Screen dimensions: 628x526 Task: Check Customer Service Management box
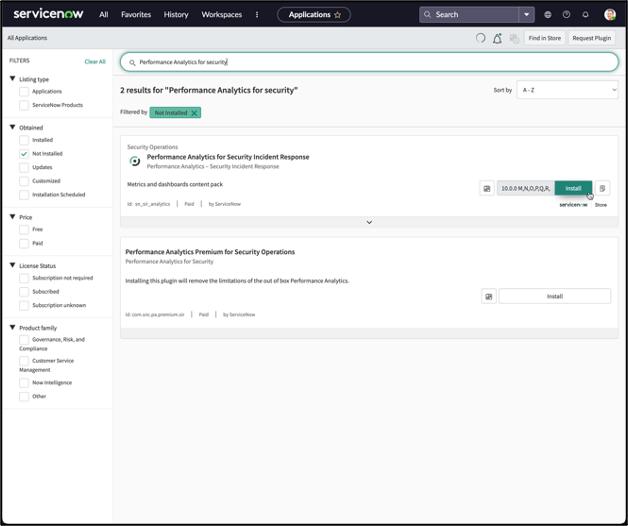pos(24,361)
